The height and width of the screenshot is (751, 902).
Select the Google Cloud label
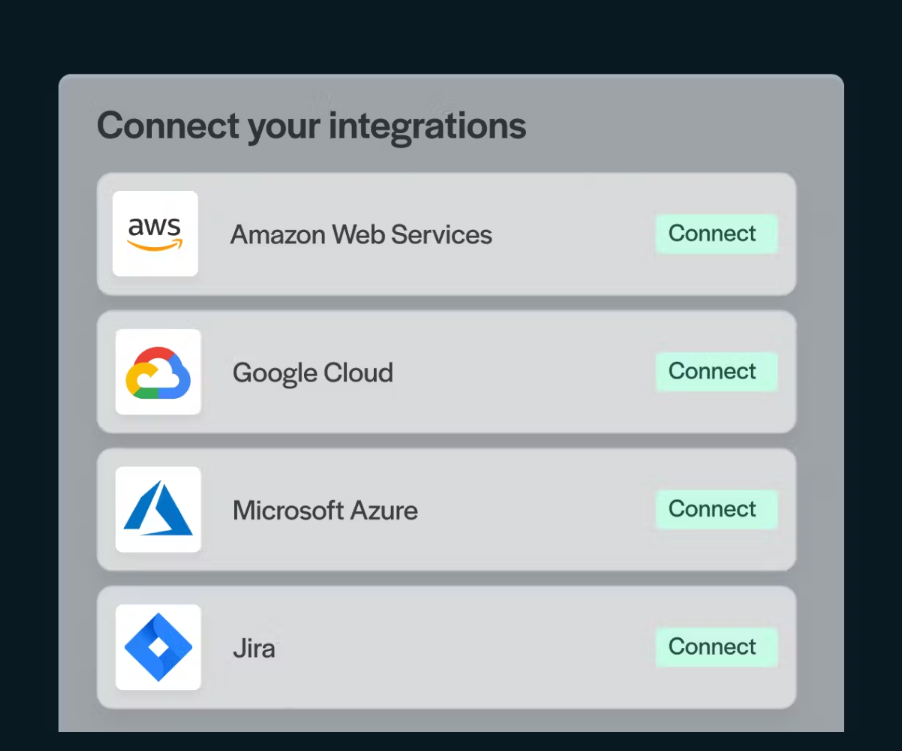(312, 372)
